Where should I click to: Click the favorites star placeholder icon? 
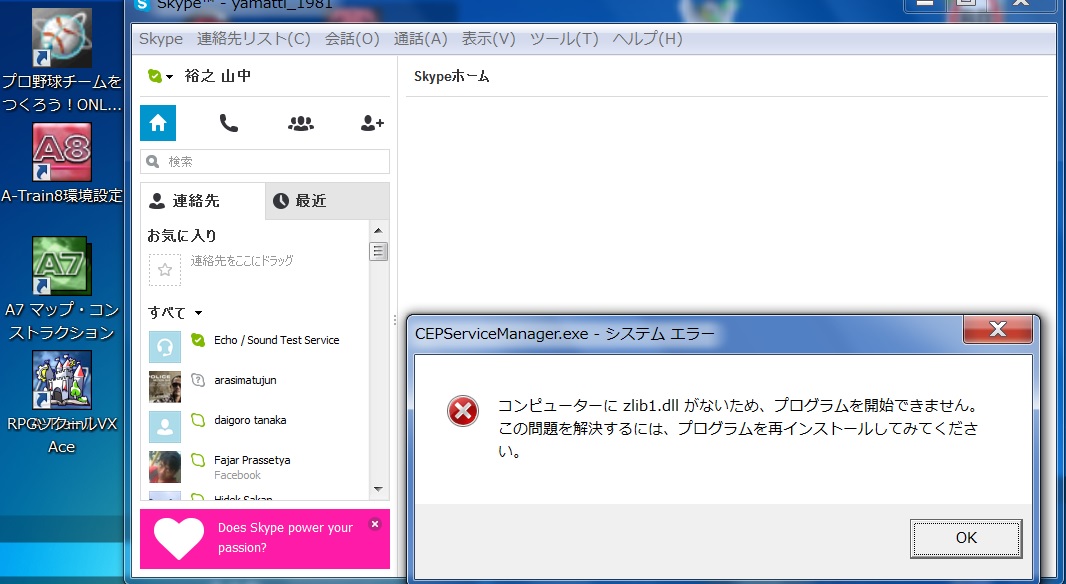(165, 270)
